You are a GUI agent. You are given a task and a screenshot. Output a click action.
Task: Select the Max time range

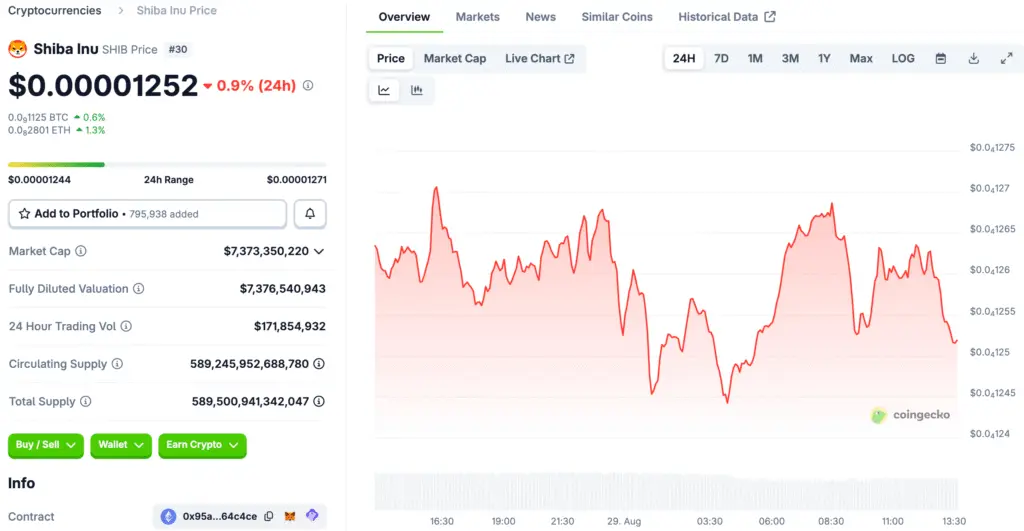[x=861, y=58]
